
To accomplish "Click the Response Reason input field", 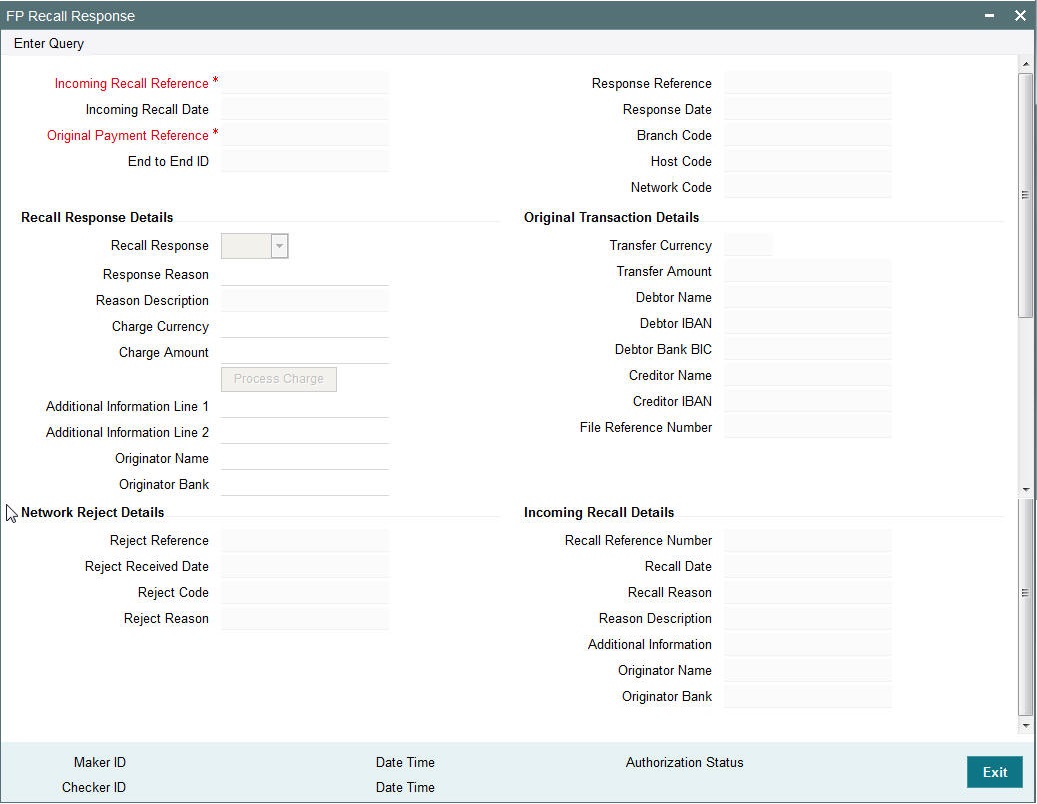I will (305, 274).
